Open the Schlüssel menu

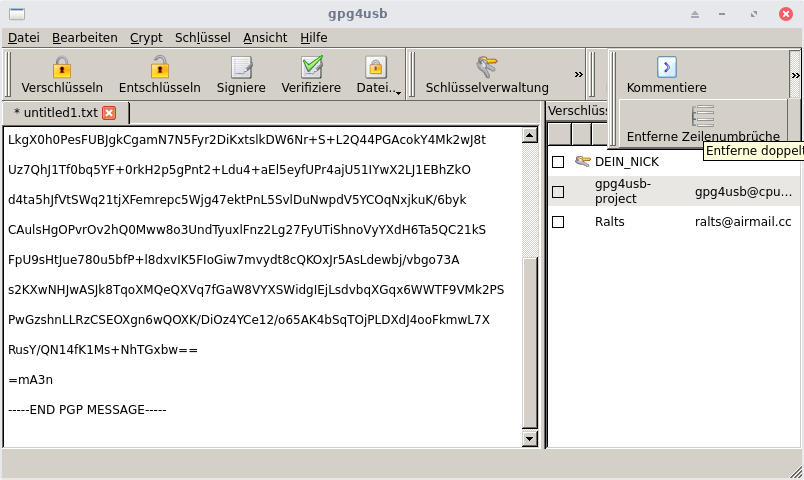click(203, 37)
